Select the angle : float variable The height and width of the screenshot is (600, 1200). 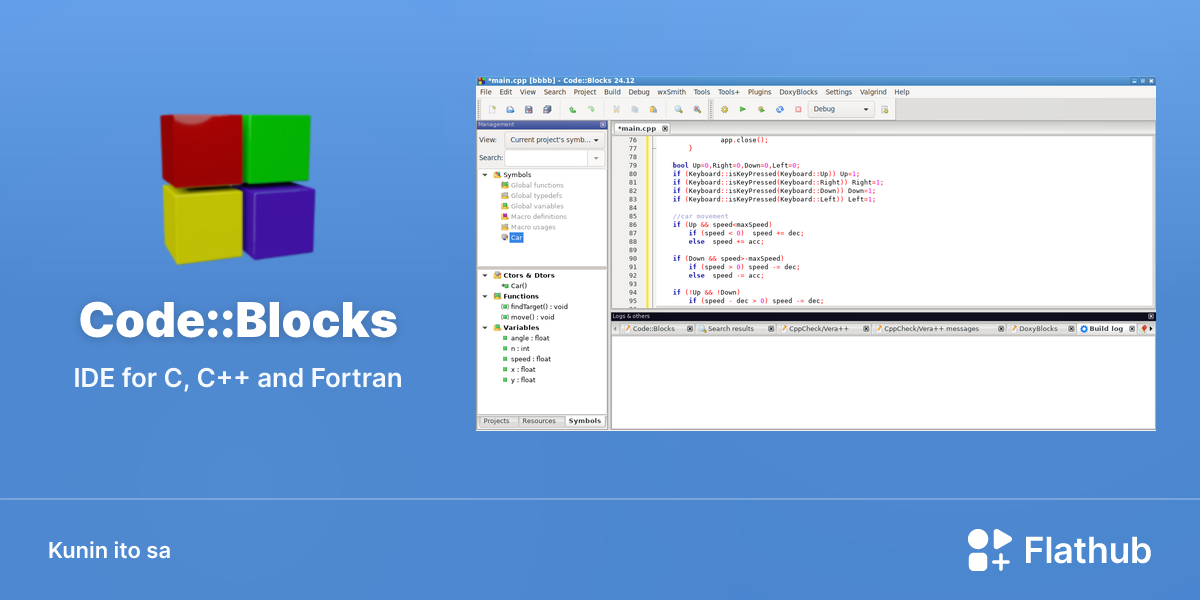(530, 338)
